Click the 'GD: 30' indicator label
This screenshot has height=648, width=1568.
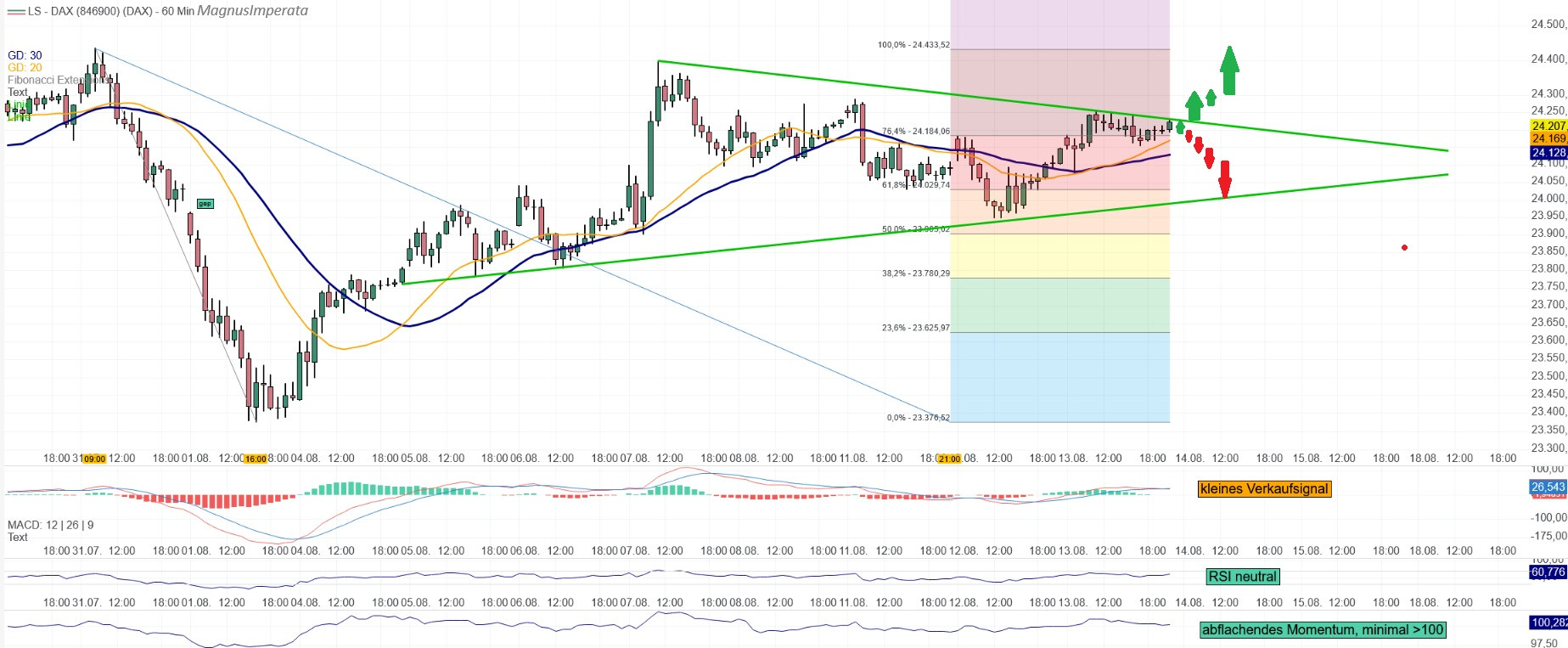click(25, 55)
